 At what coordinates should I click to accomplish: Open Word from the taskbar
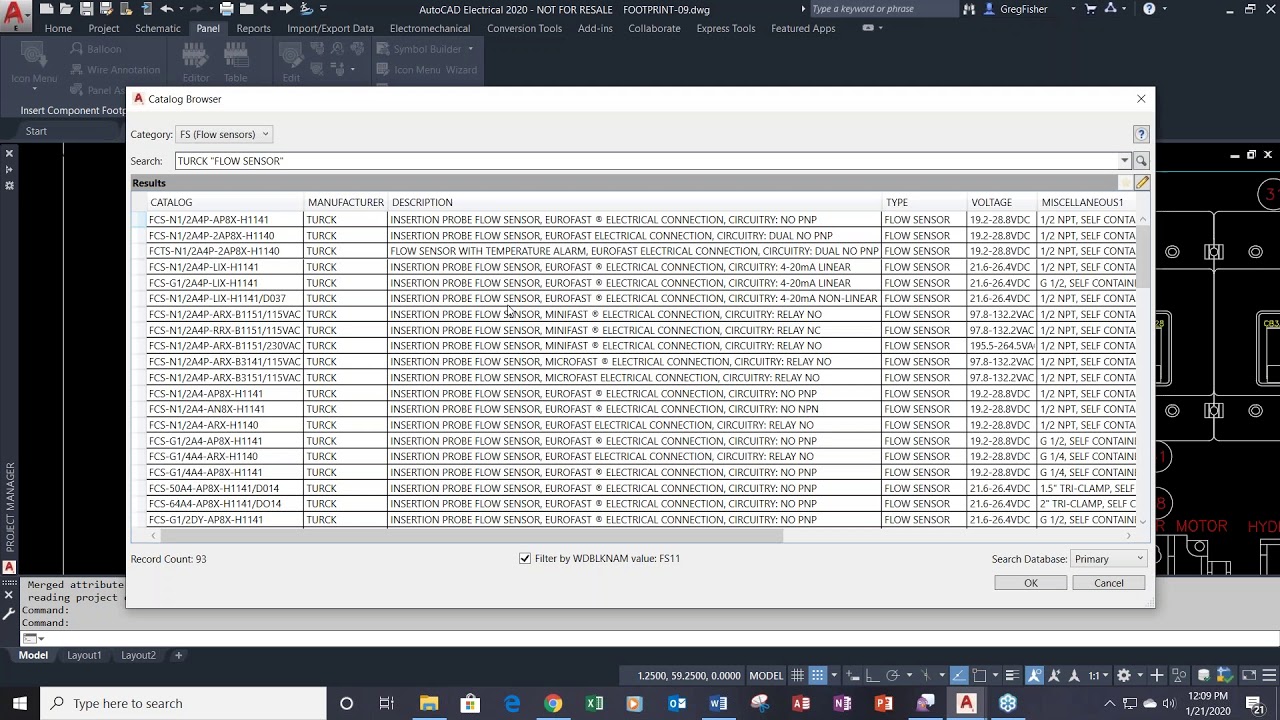click(718, 703)
